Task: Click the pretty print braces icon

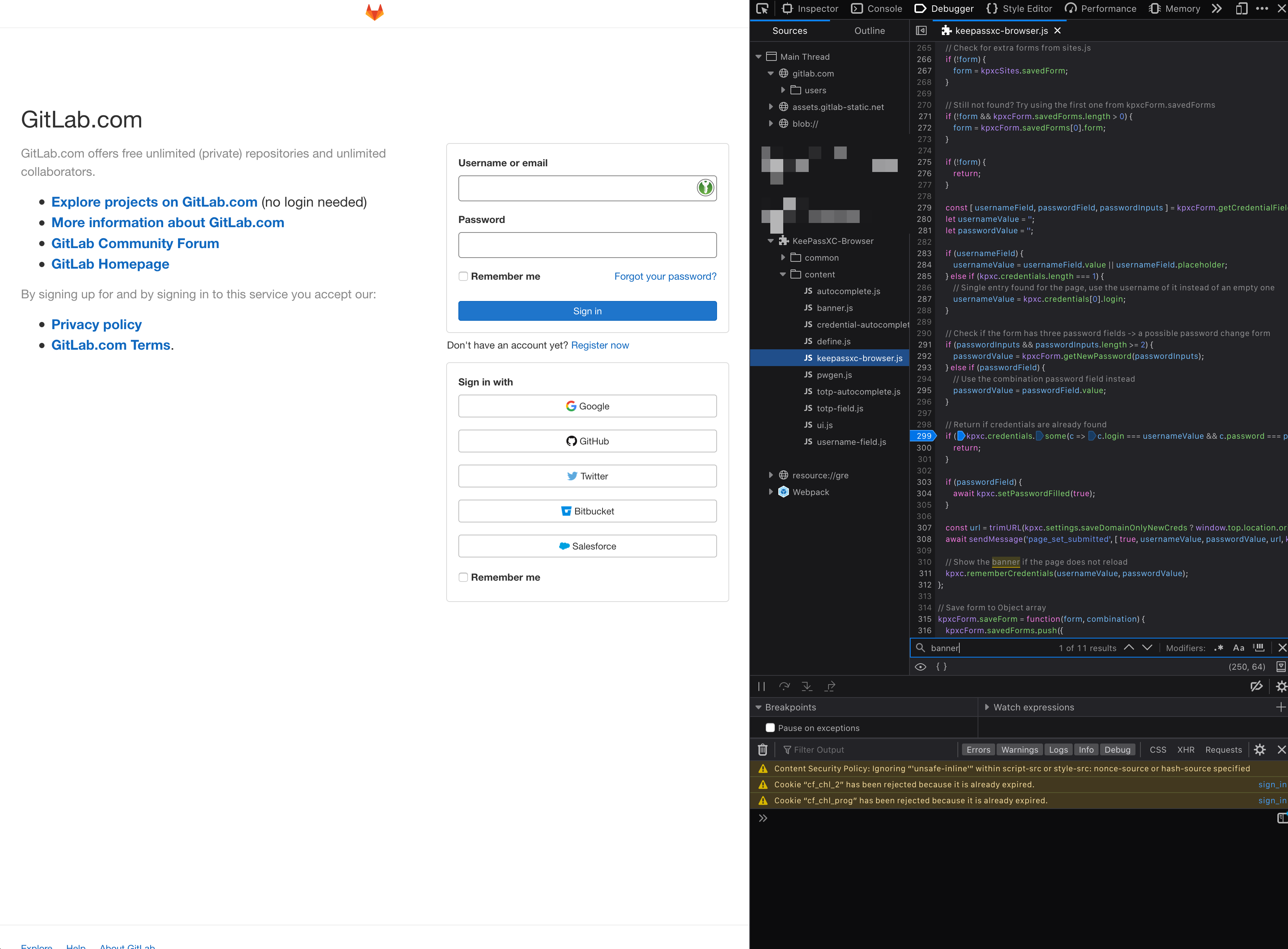Action: click(x=941, y=666)
